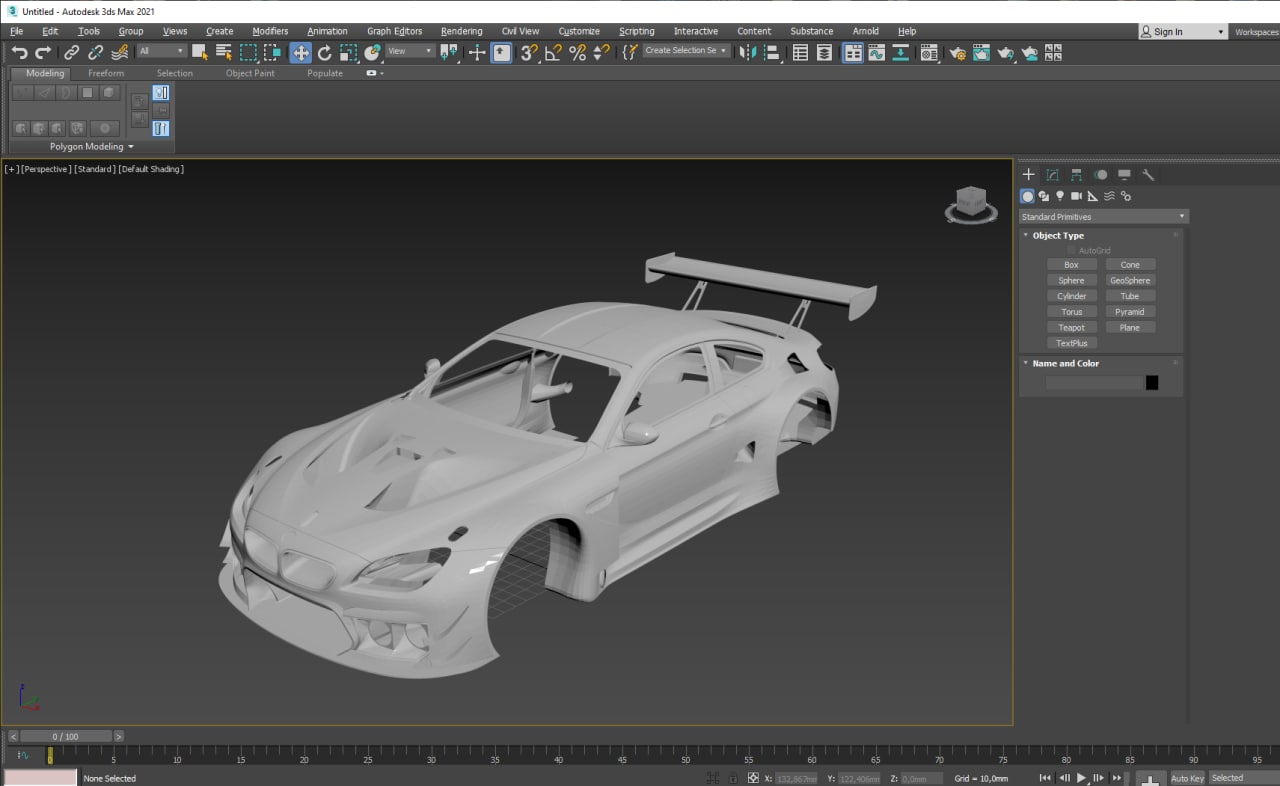
Task: Play the animation
Action: click(x=1081, y=778)
